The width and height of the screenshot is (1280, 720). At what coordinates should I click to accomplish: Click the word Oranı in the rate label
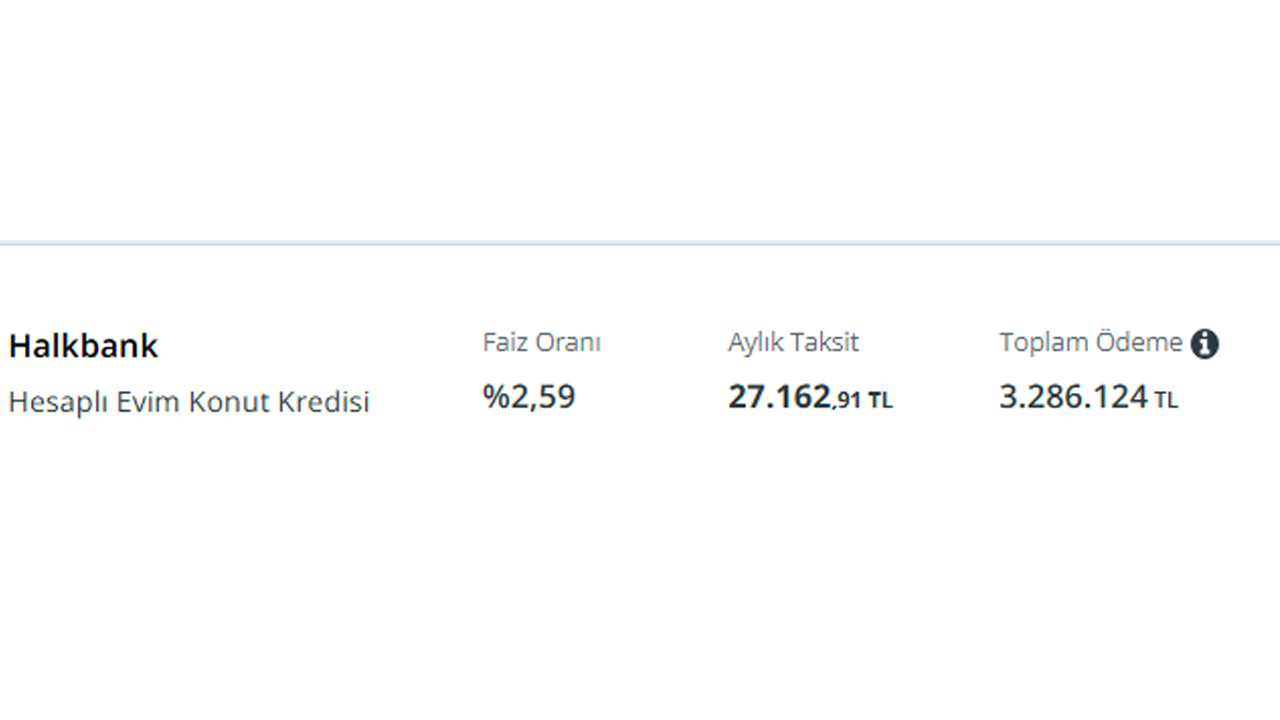coord(568,342)
